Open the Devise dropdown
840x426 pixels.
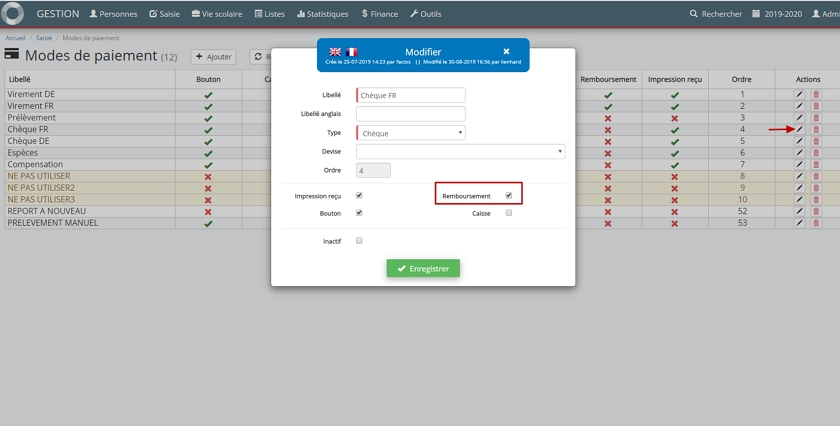tap(460, 152)
